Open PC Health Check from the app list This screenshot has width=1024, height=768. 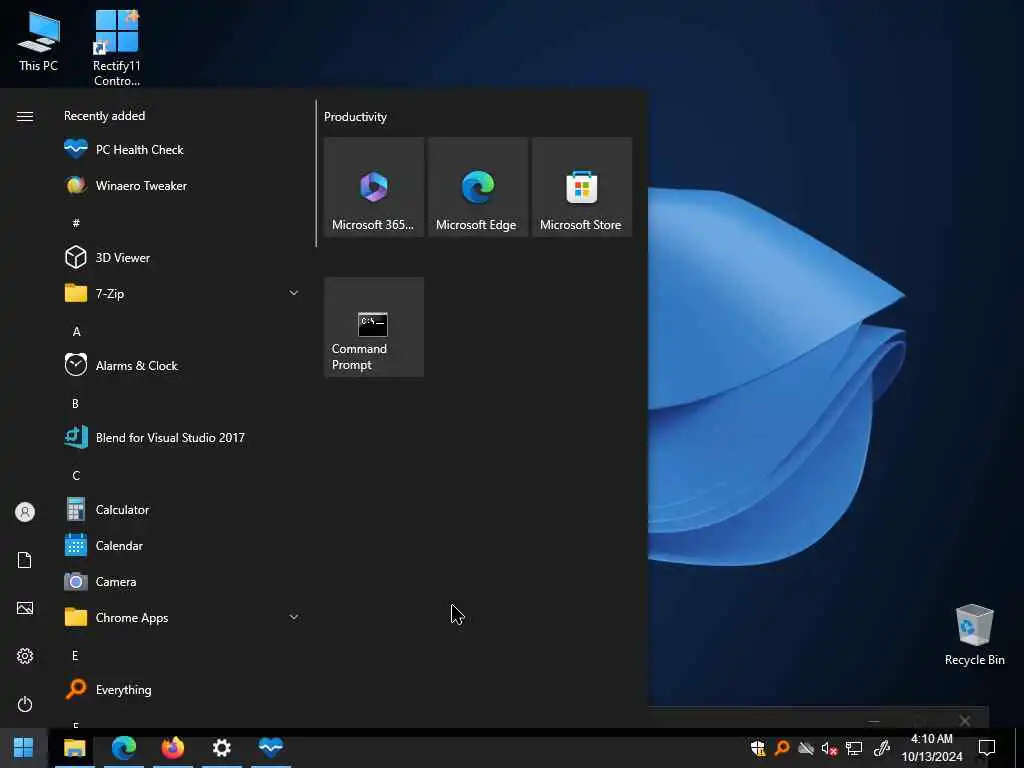click(181, 150)
